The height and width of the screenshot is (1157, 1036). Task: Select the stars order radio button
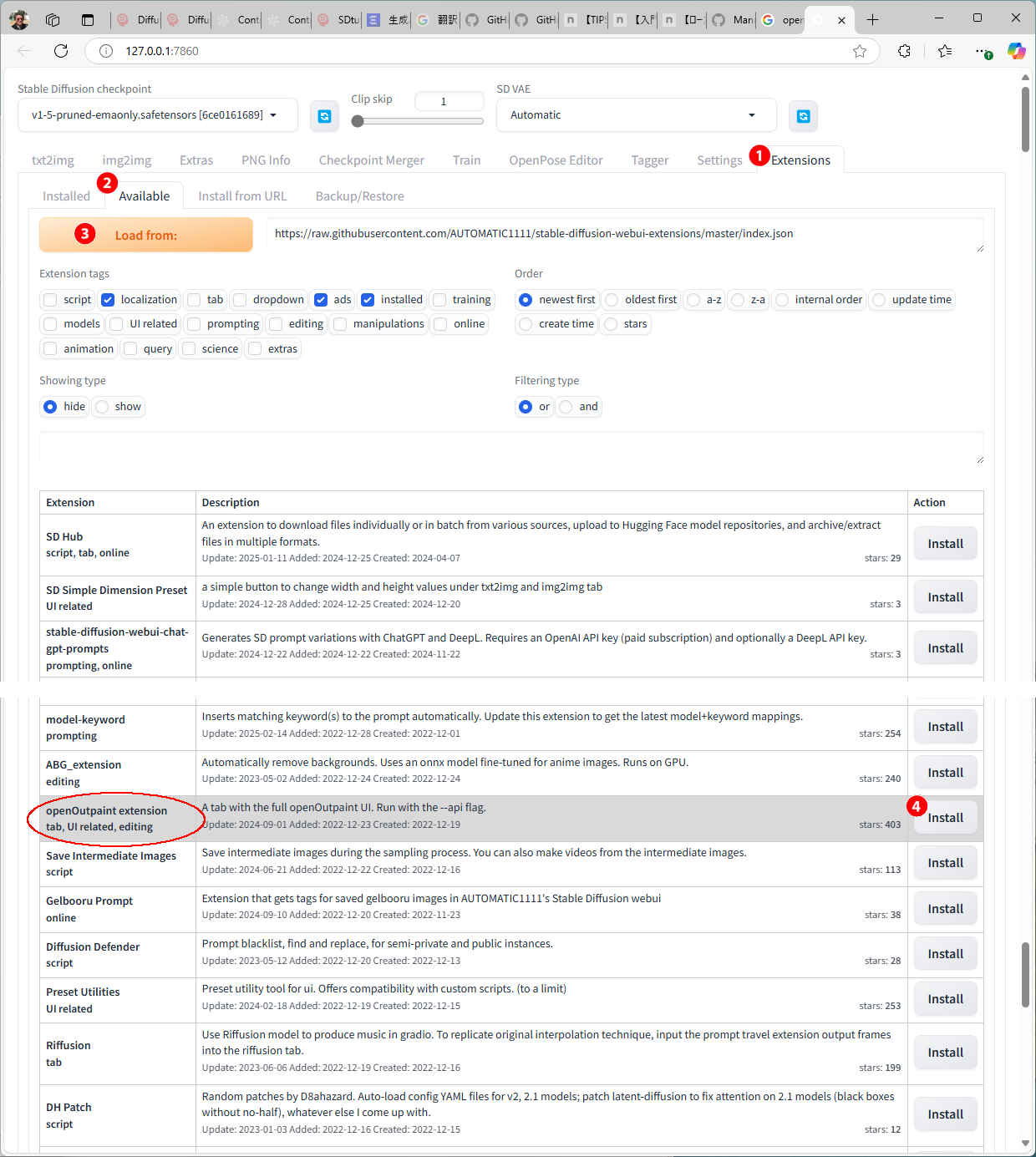(x=611, y=324)
